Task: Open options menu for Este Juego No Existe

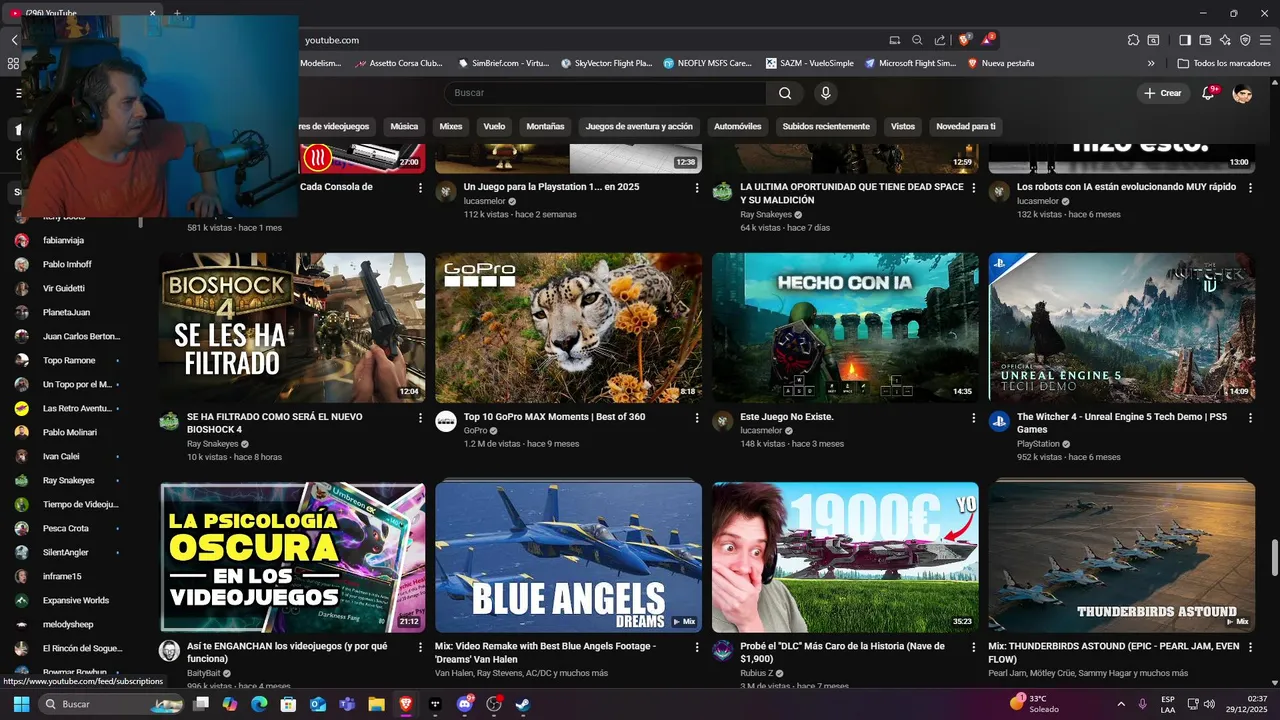Action: pos(974,418)
